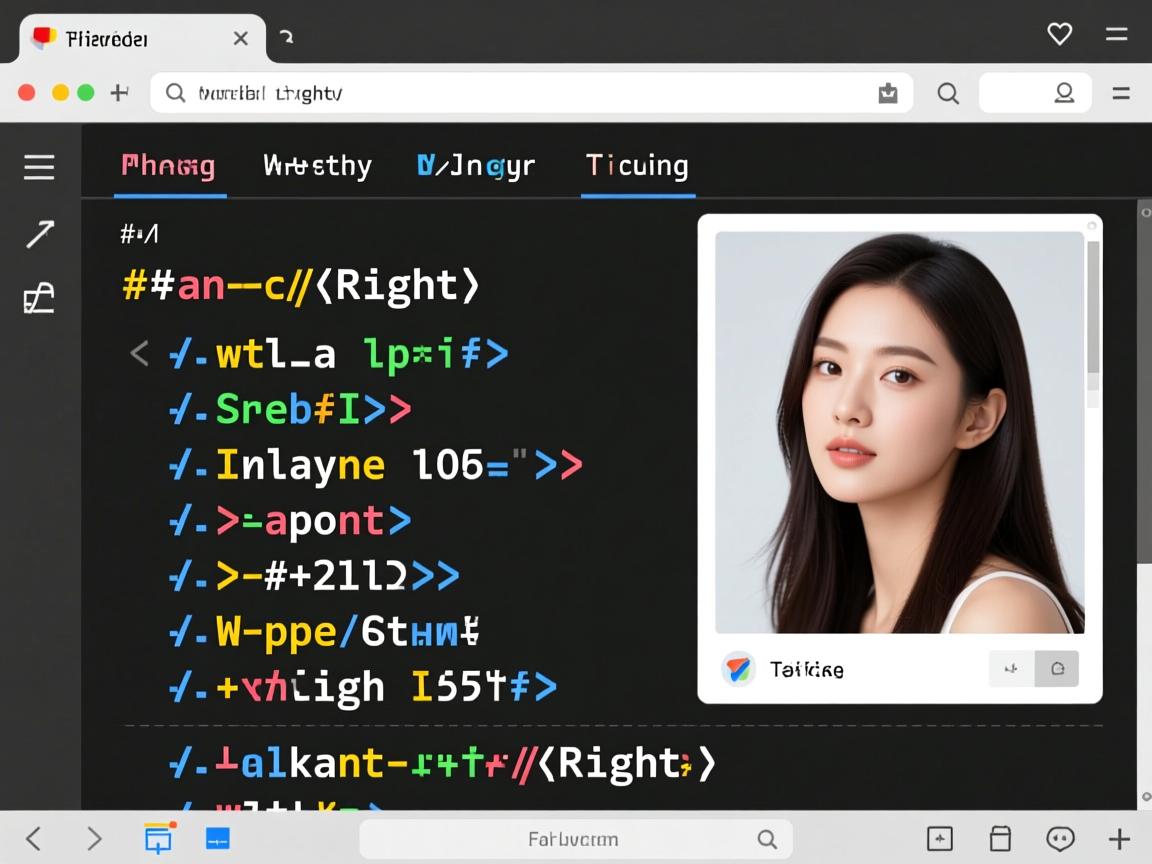
Task: Click the arrow share icon in the sidebar
Action: 38,233
